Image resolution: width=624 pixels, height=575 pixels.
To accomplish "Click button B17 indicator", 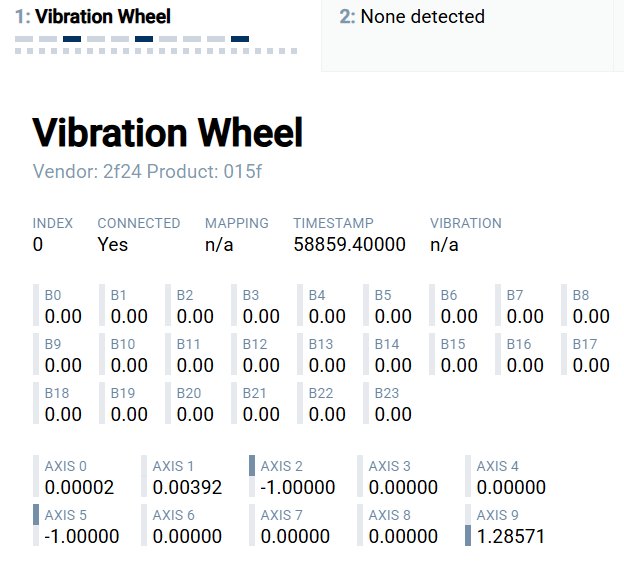I will (590, 354).
